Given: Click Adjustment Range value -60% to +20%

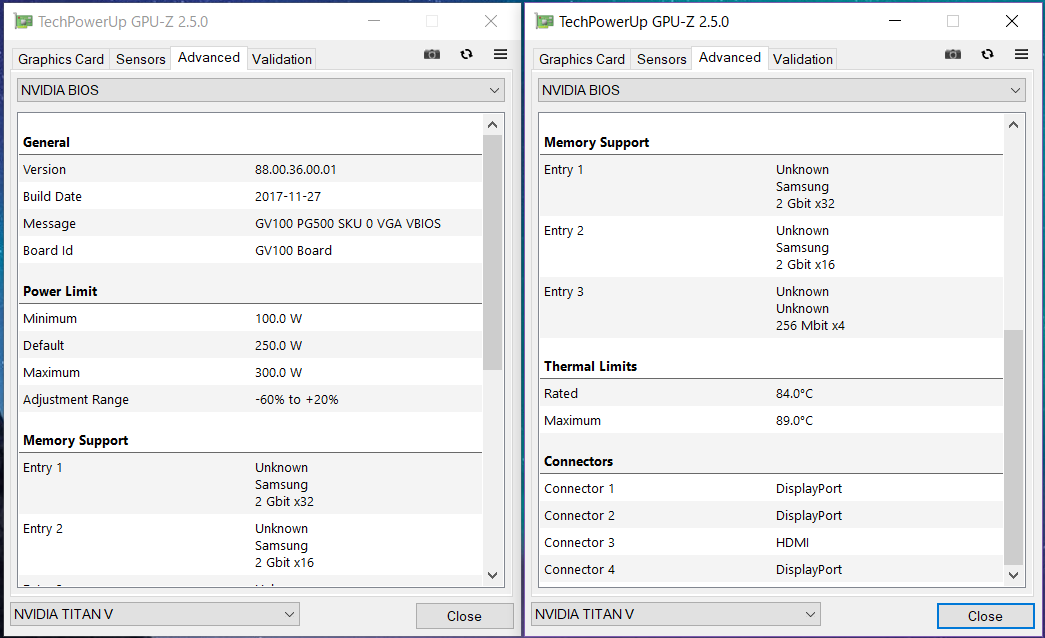Looking at the screenshot, I should (x=297, y=400).
